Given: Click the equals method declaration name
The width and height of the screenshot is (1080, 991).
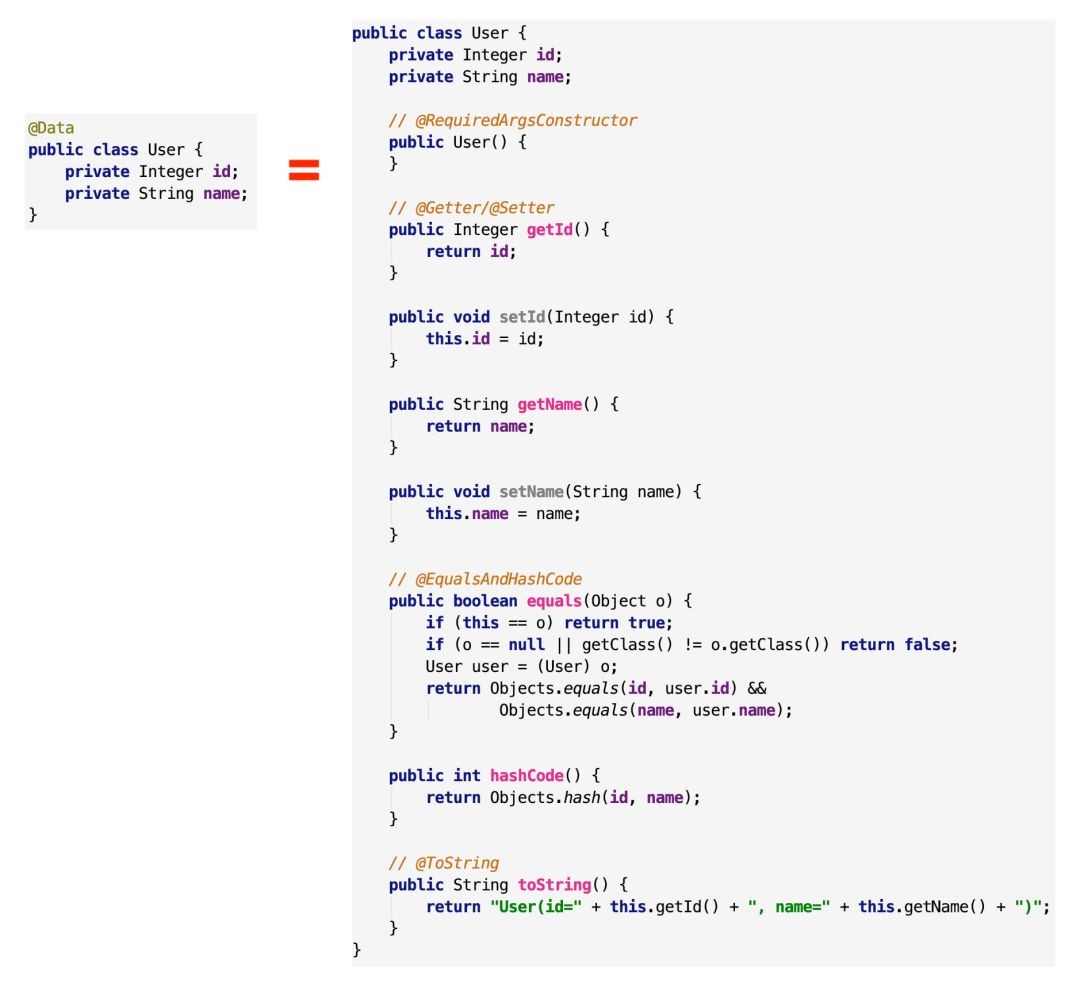Looking at the screenshot, I should (554, 601).
